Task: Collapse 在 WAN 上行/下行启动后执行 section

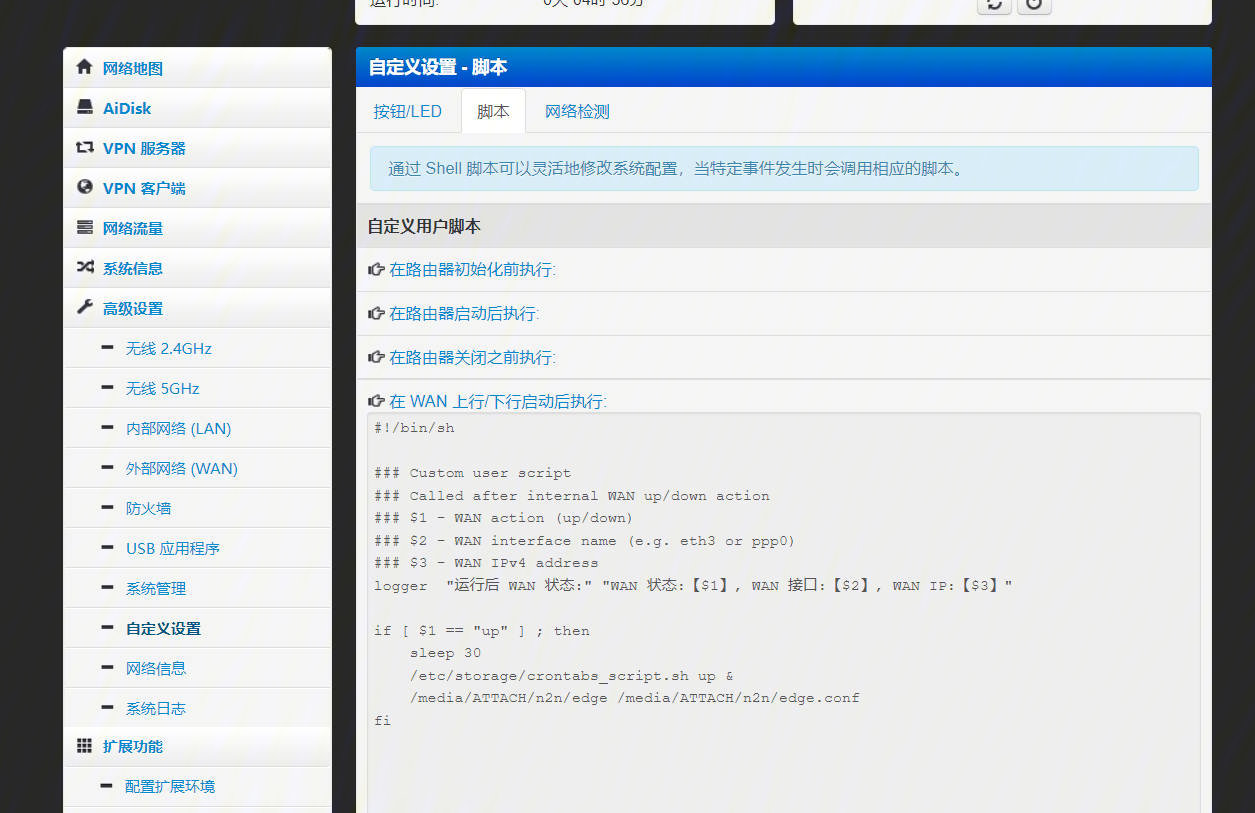Action: point(487,401)
